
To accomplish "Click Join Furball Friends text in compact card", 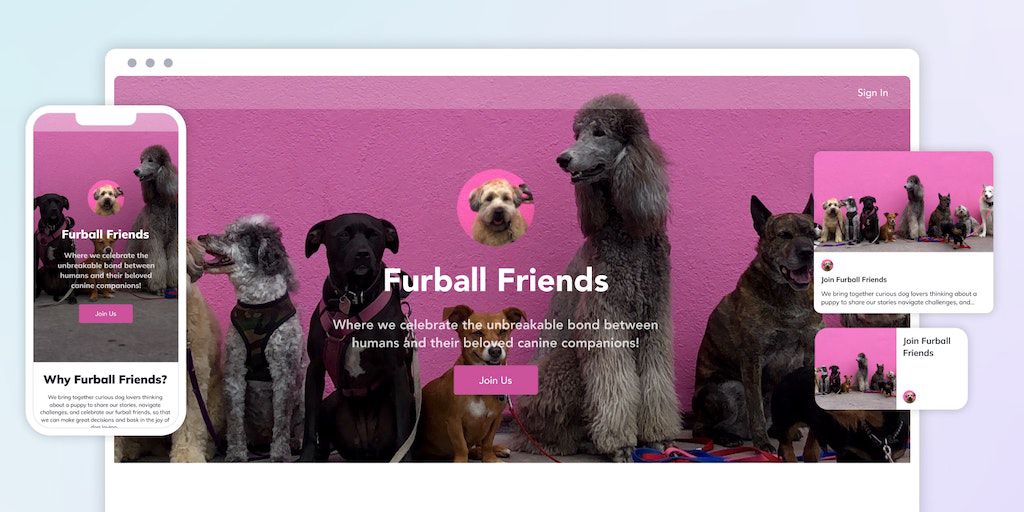I will (x=927, y=347).
